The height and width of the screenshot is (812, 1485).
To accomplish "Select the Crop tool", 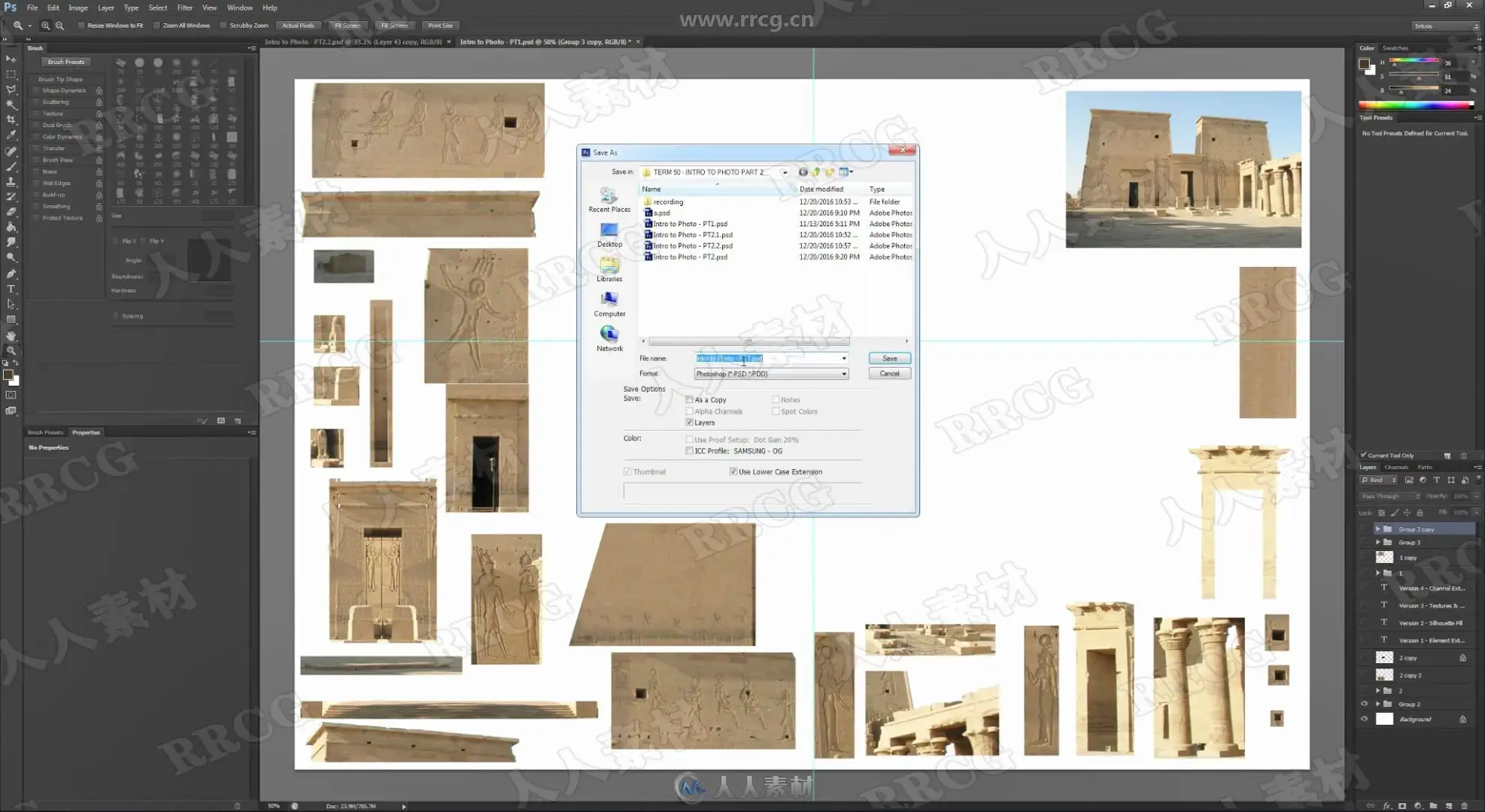I will tap(11, 120).
